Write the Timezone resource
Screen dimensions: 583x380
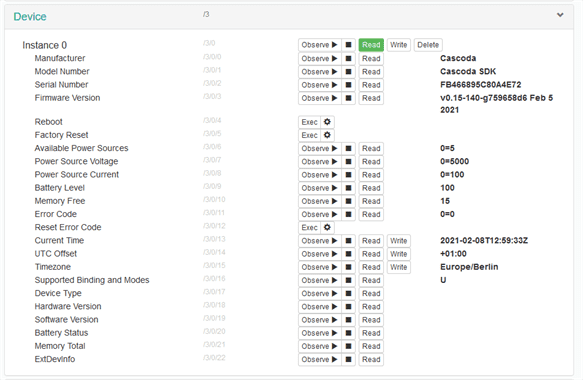point(399,267)
